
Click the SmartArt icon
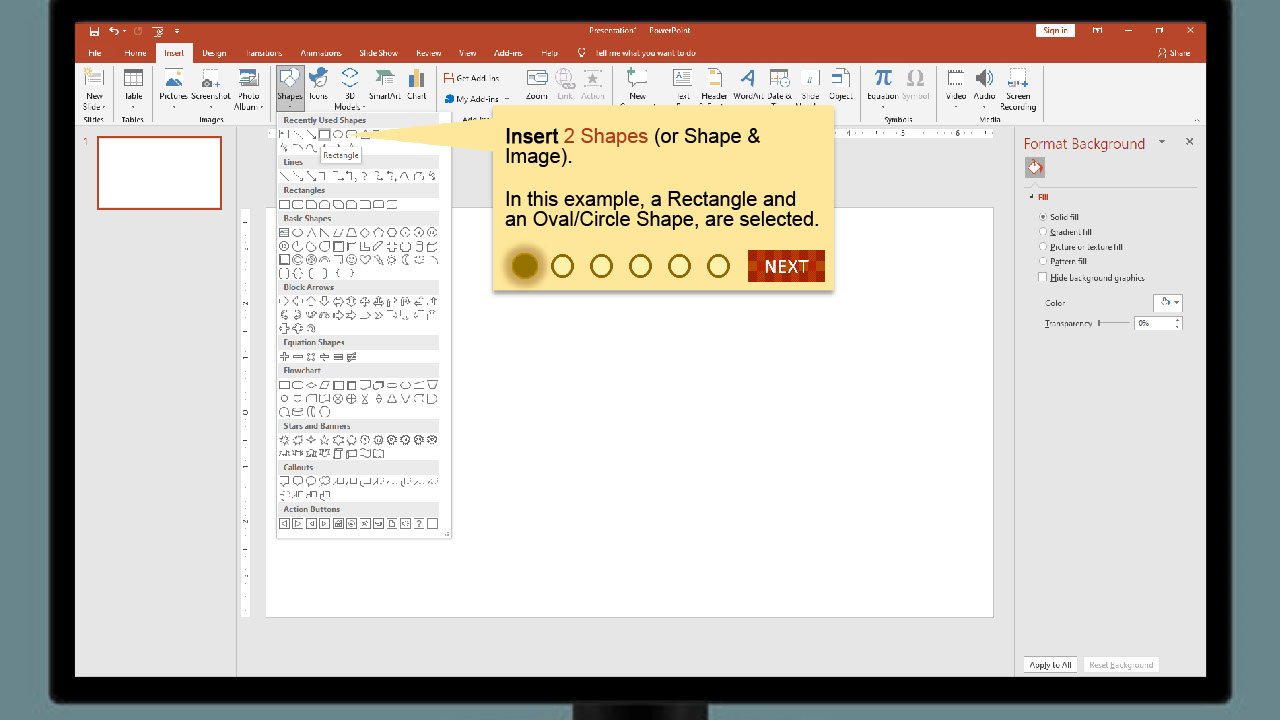384,84
